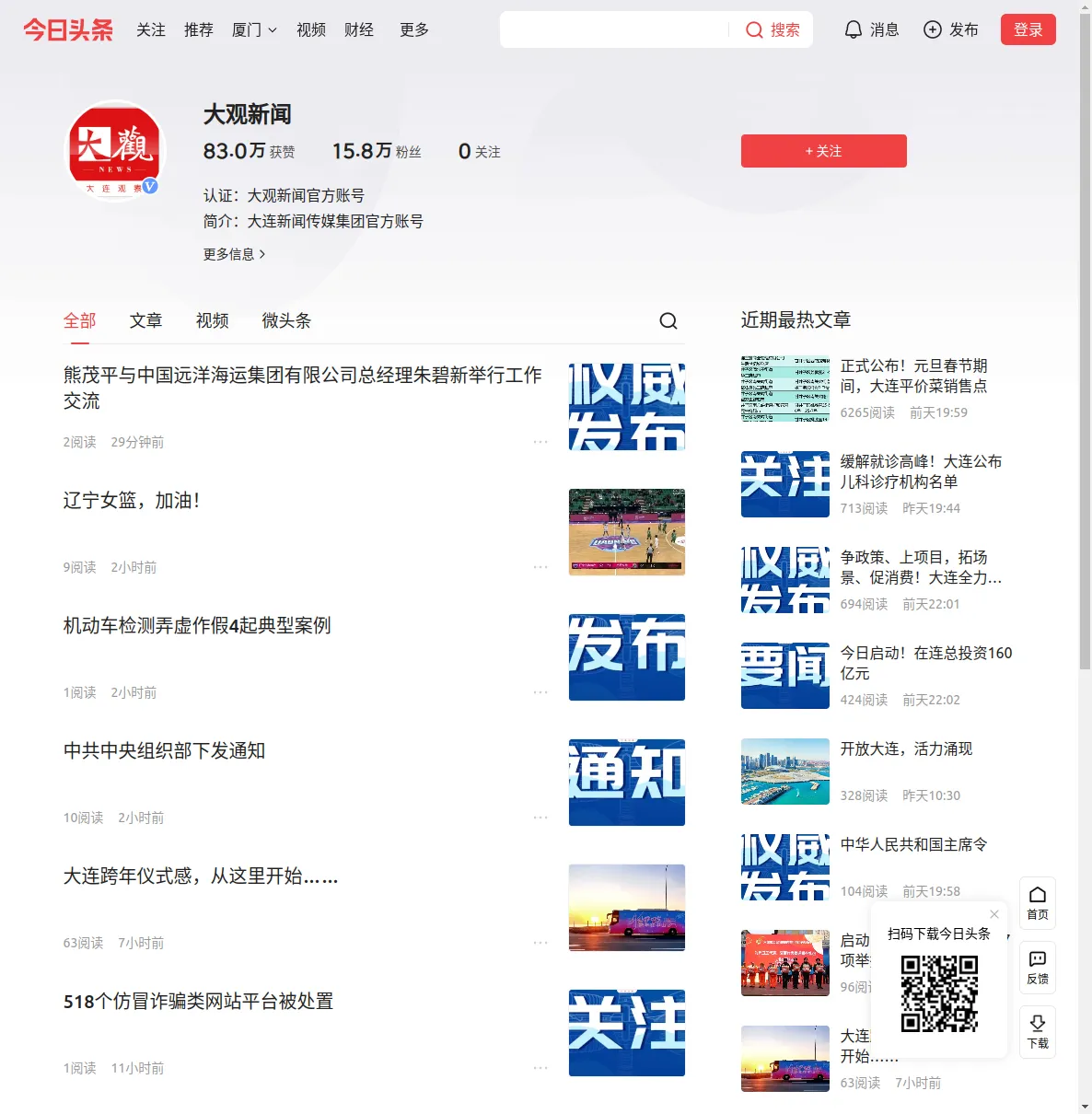Click the sunset bus thumbnail in main feed
Screen dimensions: 1092x1114
[627, 908]
